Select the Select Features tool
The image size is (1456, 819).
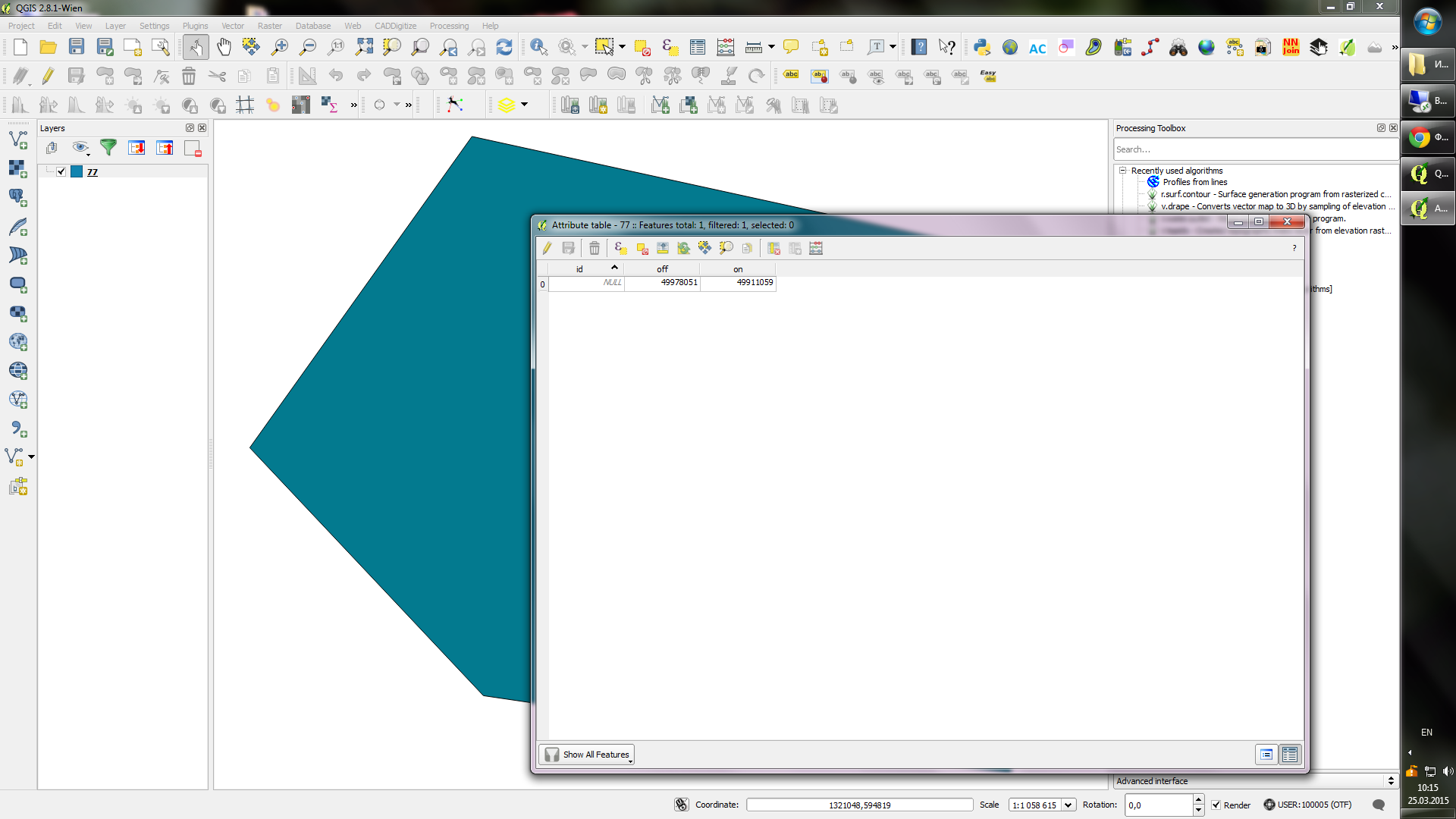pos(601,46)
